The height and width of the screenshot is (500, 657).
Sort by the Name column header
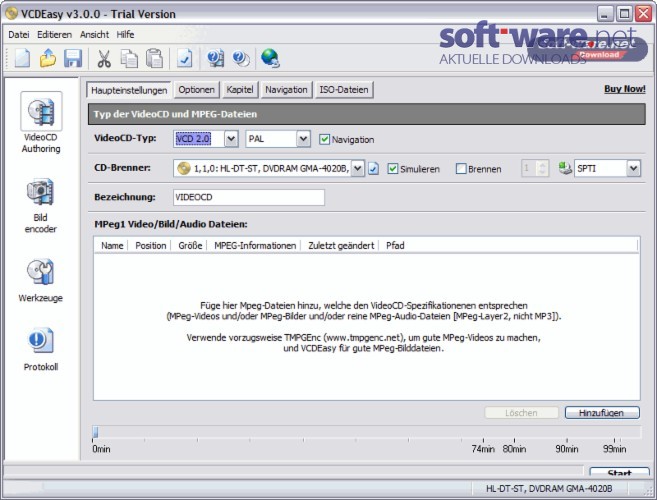tap(112, 246)
